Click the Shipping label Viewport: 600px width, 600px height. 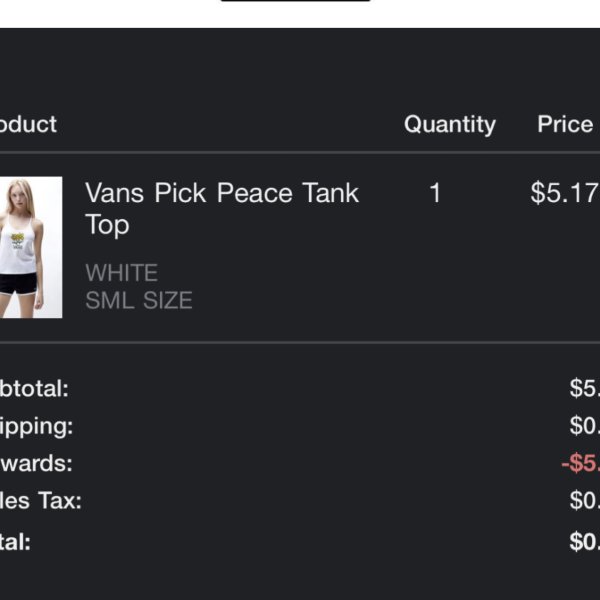click(36, 427)
